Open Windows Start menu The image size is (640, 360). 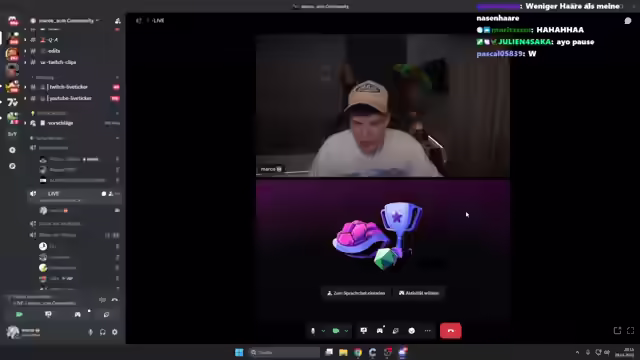[239, 352]
